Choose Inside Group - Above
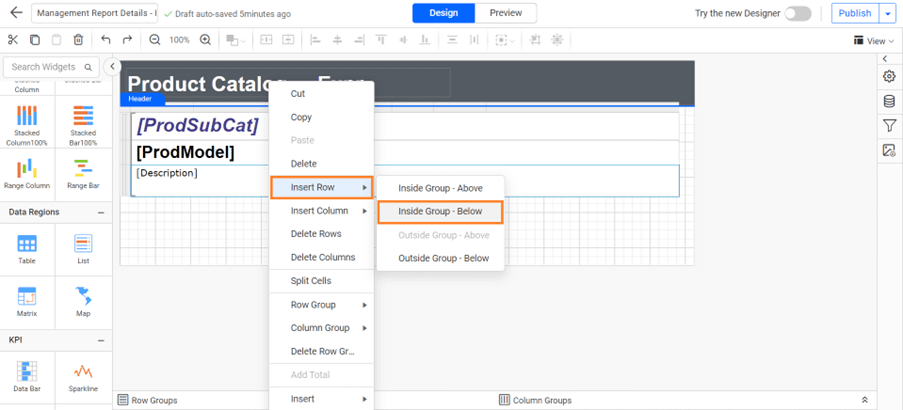The width and height of the screenshot is (903, 410). click(441, 188)
